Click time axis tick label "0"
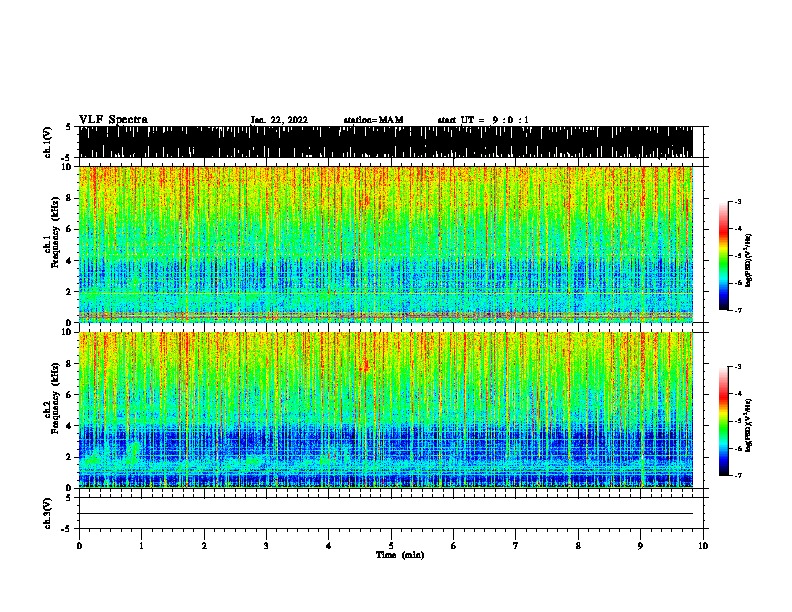The height and width of the screenshot is (612, 792). 79,546
